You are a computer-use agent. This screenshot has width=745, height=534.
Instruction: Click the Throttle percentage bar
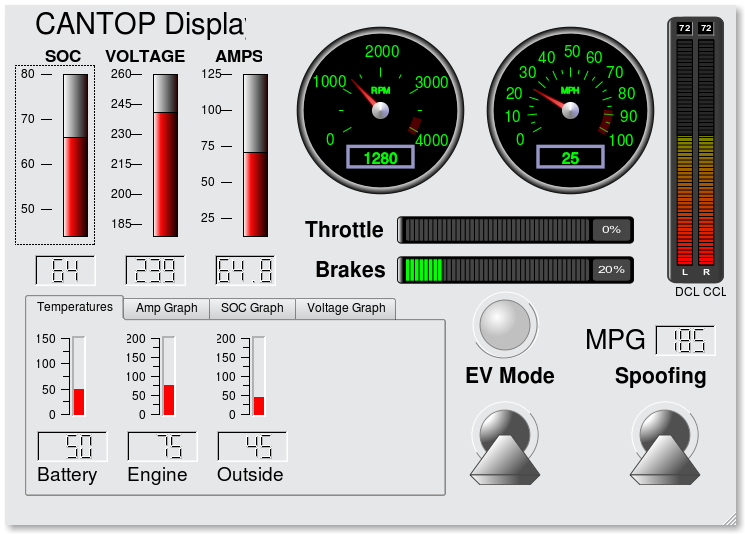coord(515,230)
